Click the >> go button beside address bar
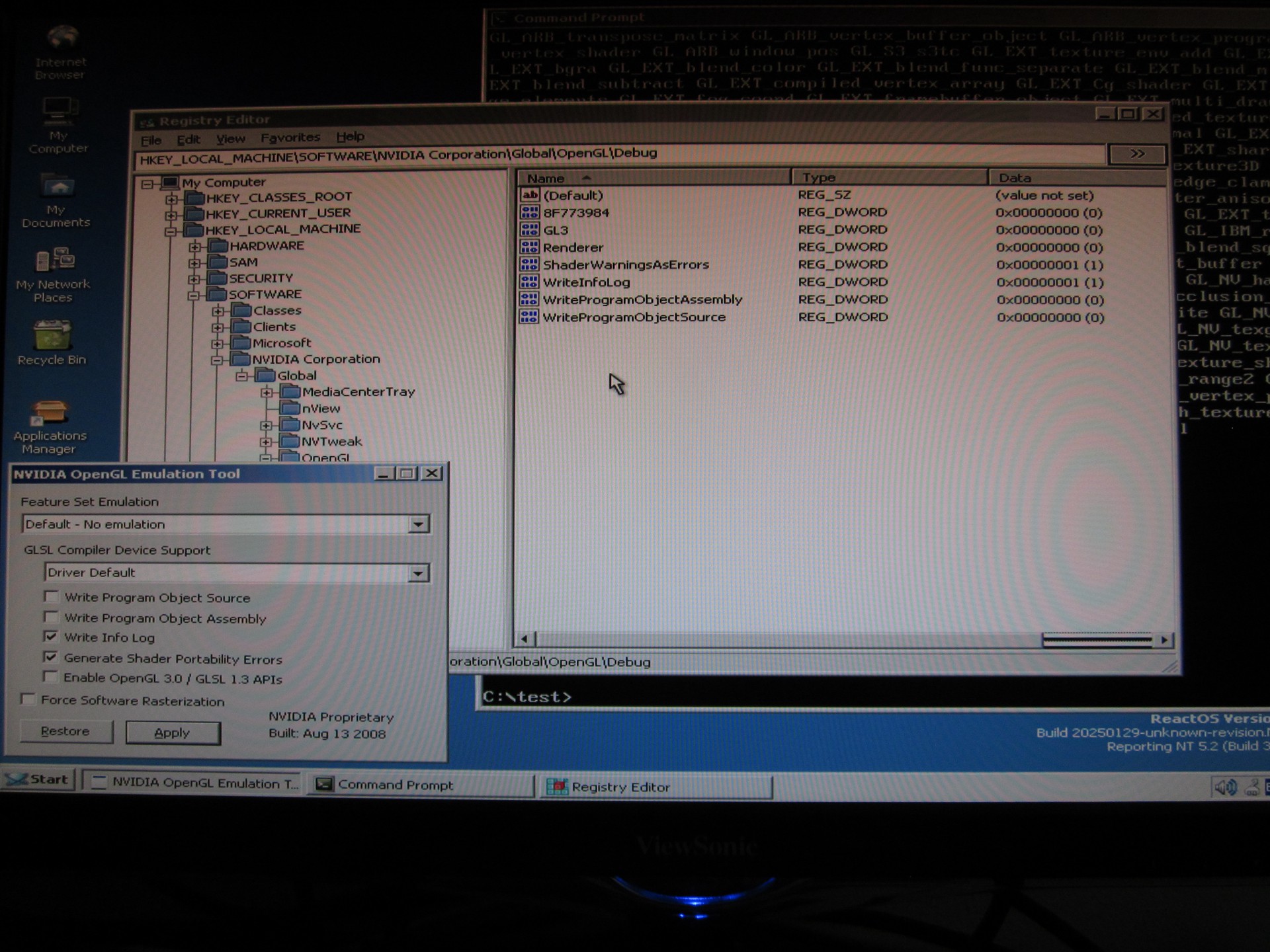 (x=1137, y=154)
